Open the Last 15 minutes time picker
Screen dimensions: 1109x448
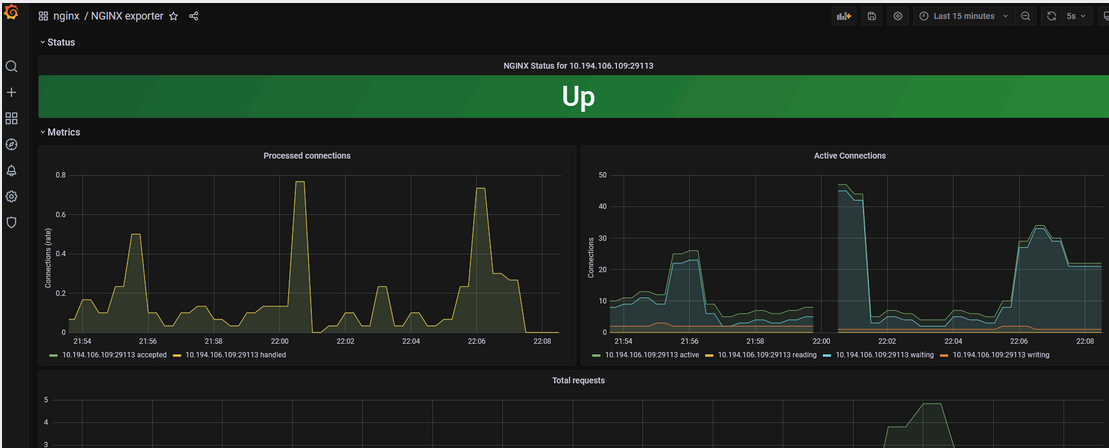pyautogui.click(x=963, y=17)
